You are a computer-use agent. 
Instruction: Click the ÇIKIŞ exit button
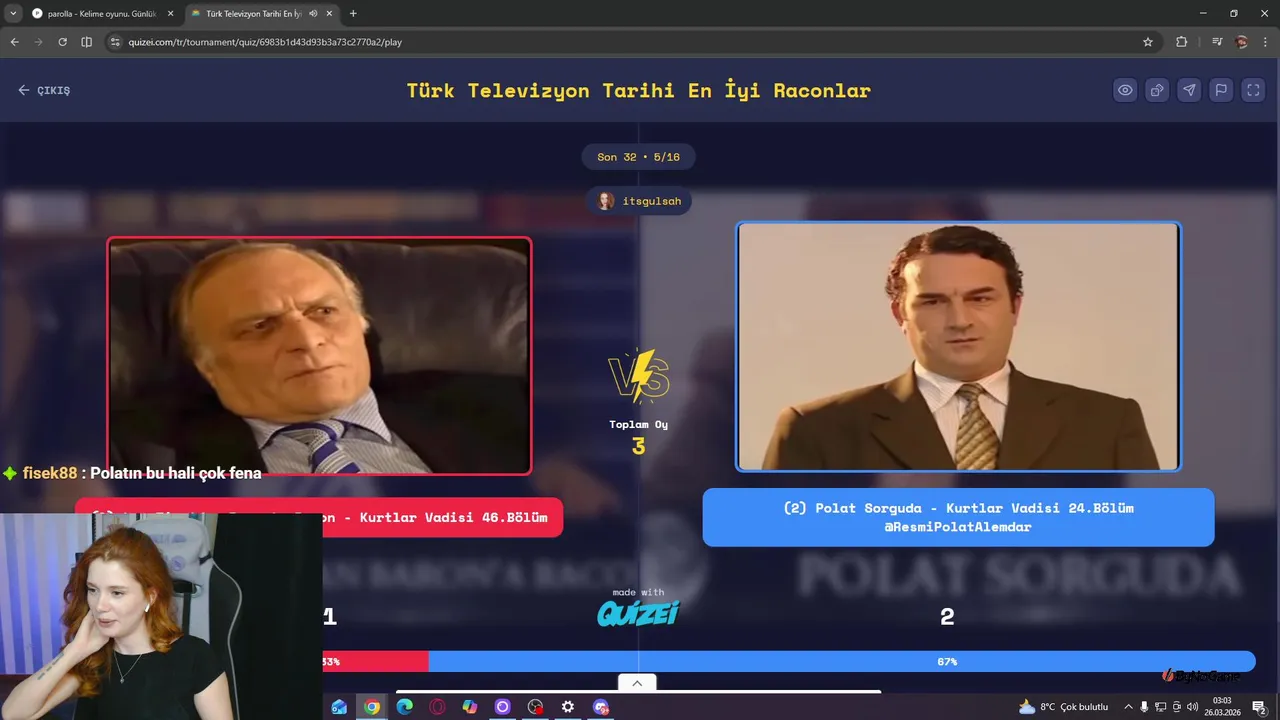[x=44, y=90]
